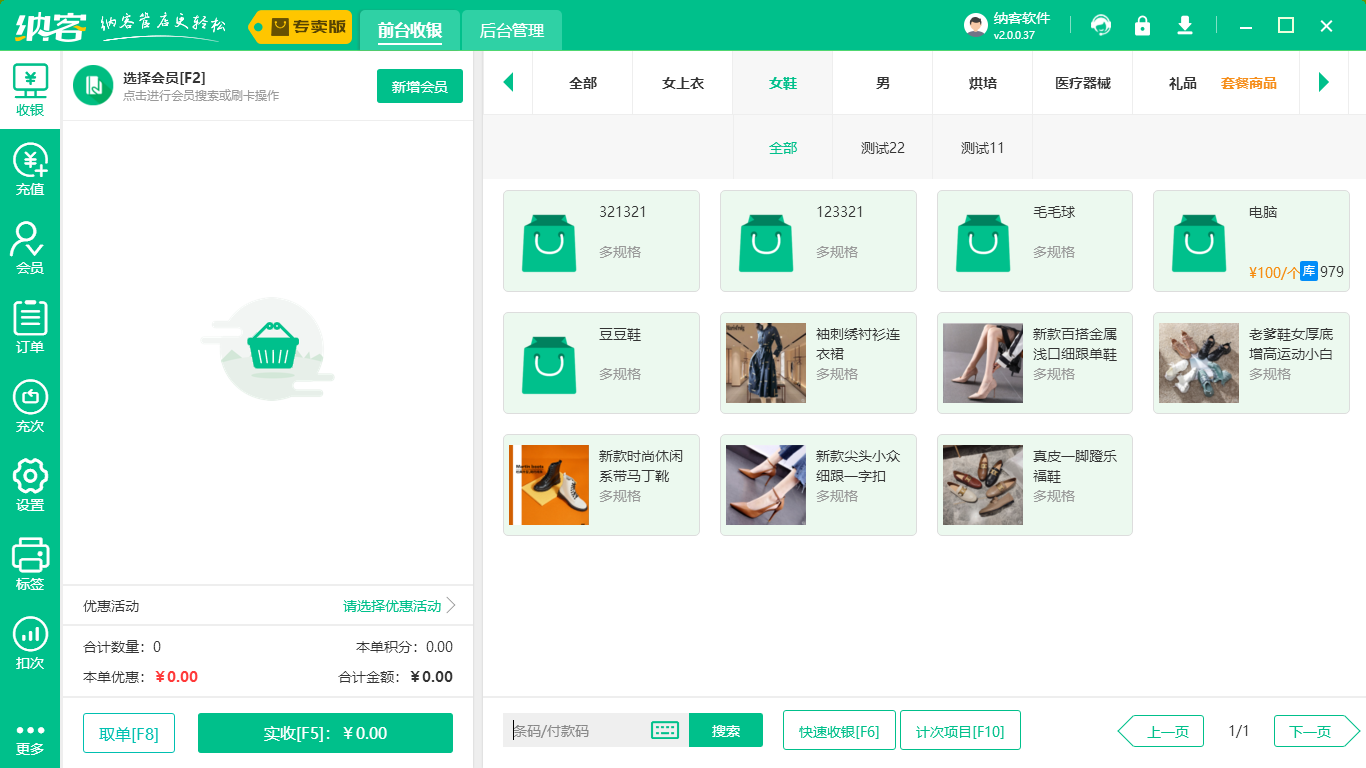Switch to the 后台管理 tab
1366x768 pixels.
[510, 31]
